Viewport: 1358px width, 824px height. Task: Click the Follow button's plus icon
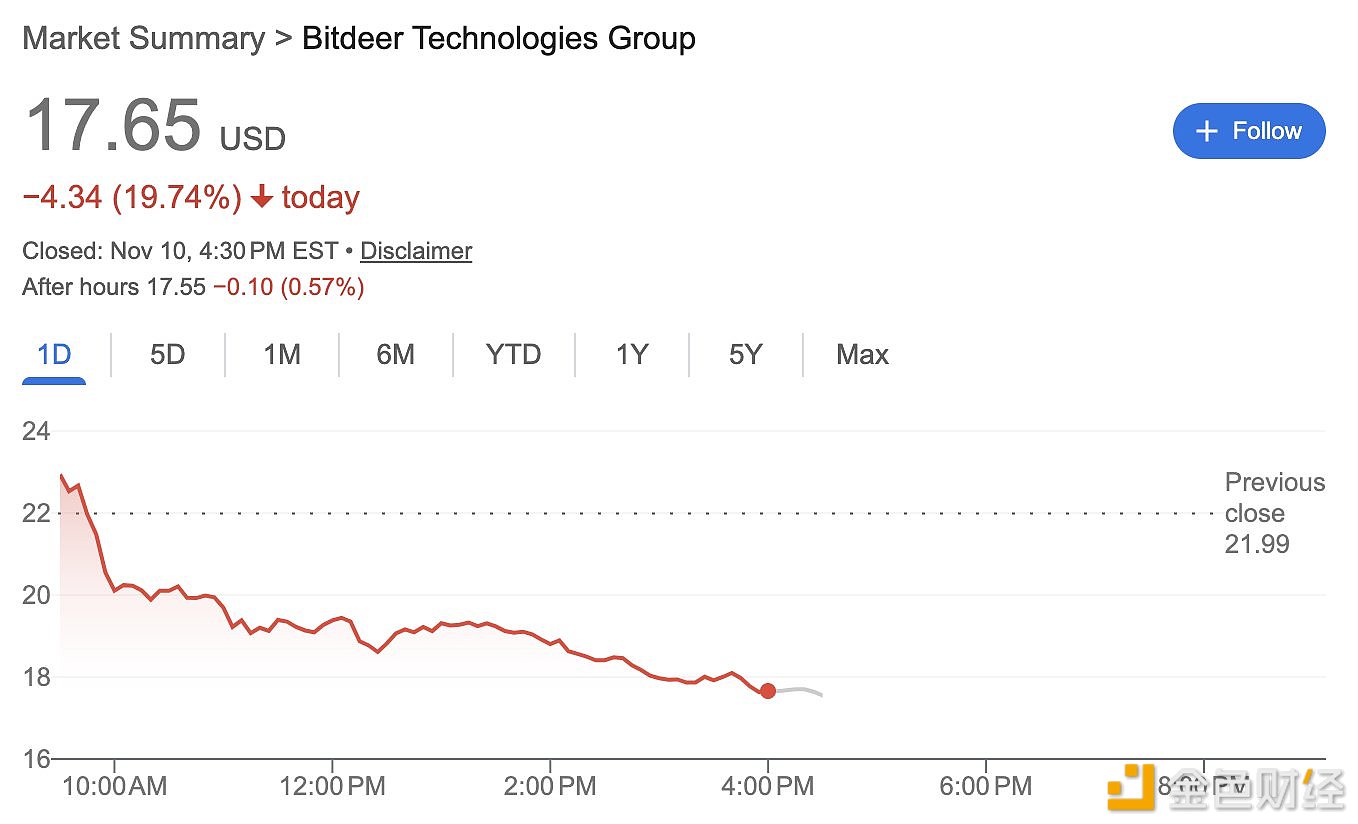tap(1206, 131)
